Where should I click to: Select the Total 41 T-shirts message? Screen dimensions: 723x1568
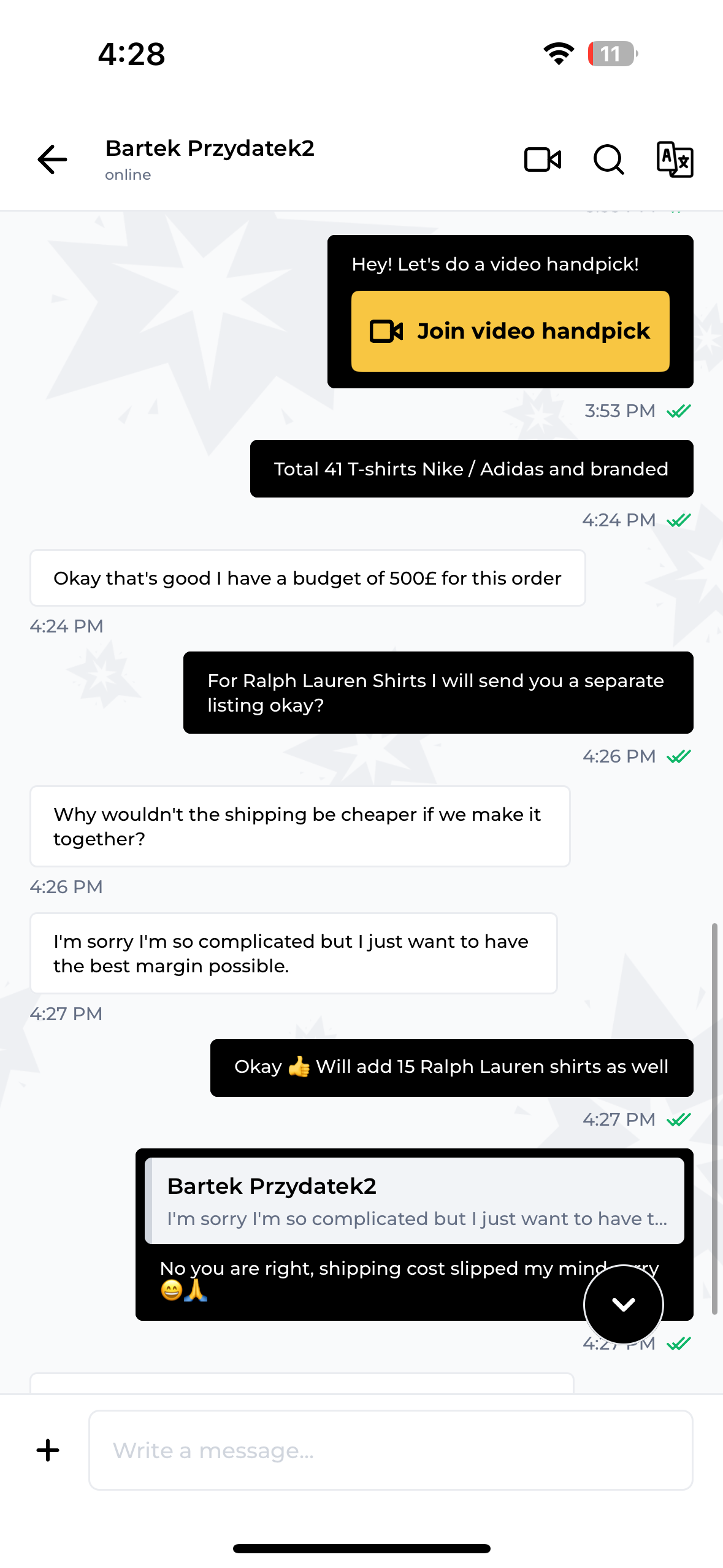tap(472, 469)
